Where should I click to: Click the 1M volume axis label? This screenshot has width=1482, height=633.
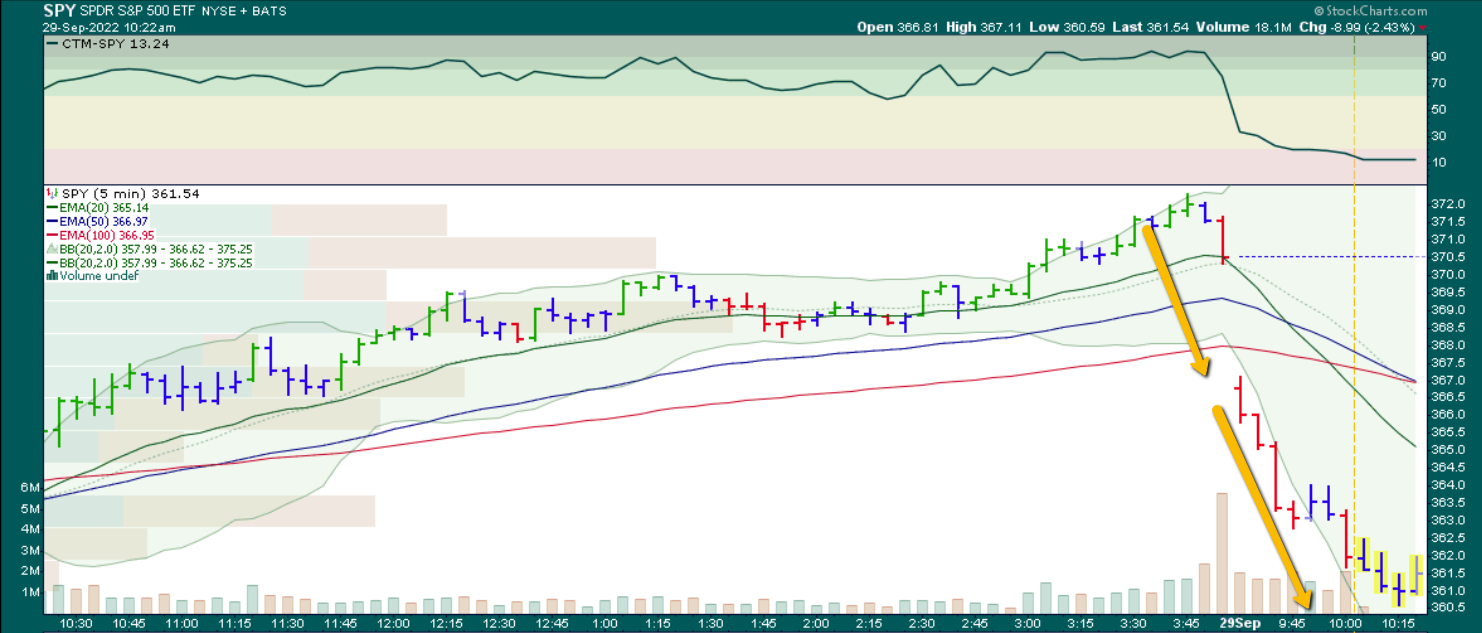click(30, 592)
